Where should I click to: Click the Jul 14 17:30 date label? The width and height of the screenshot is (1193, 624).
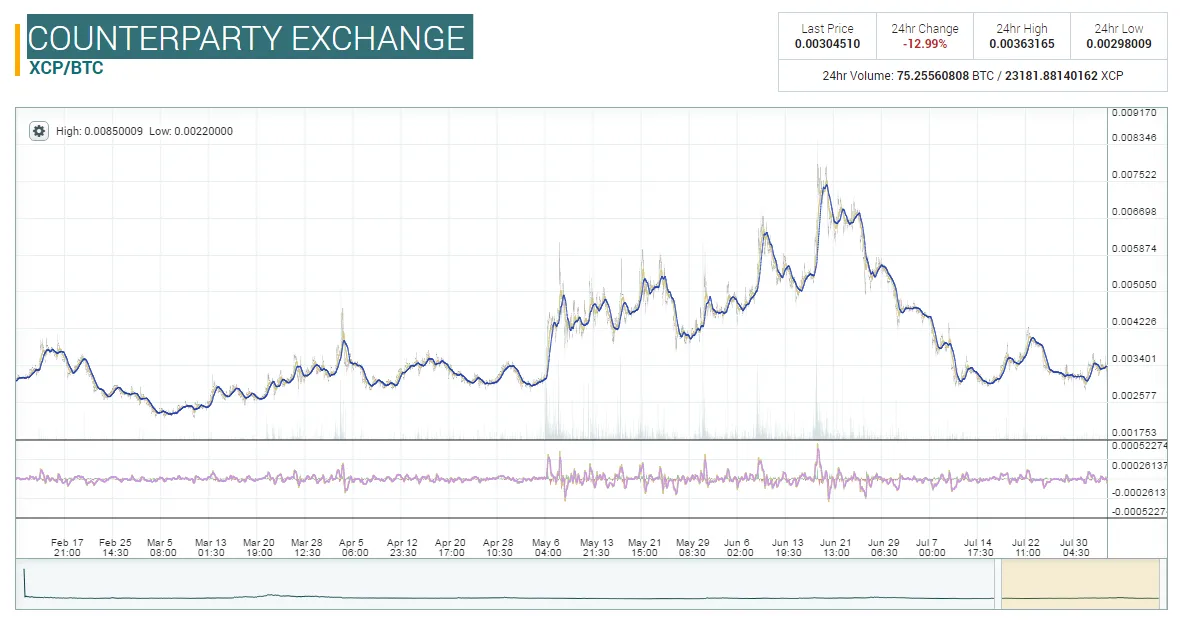point(978,548)
